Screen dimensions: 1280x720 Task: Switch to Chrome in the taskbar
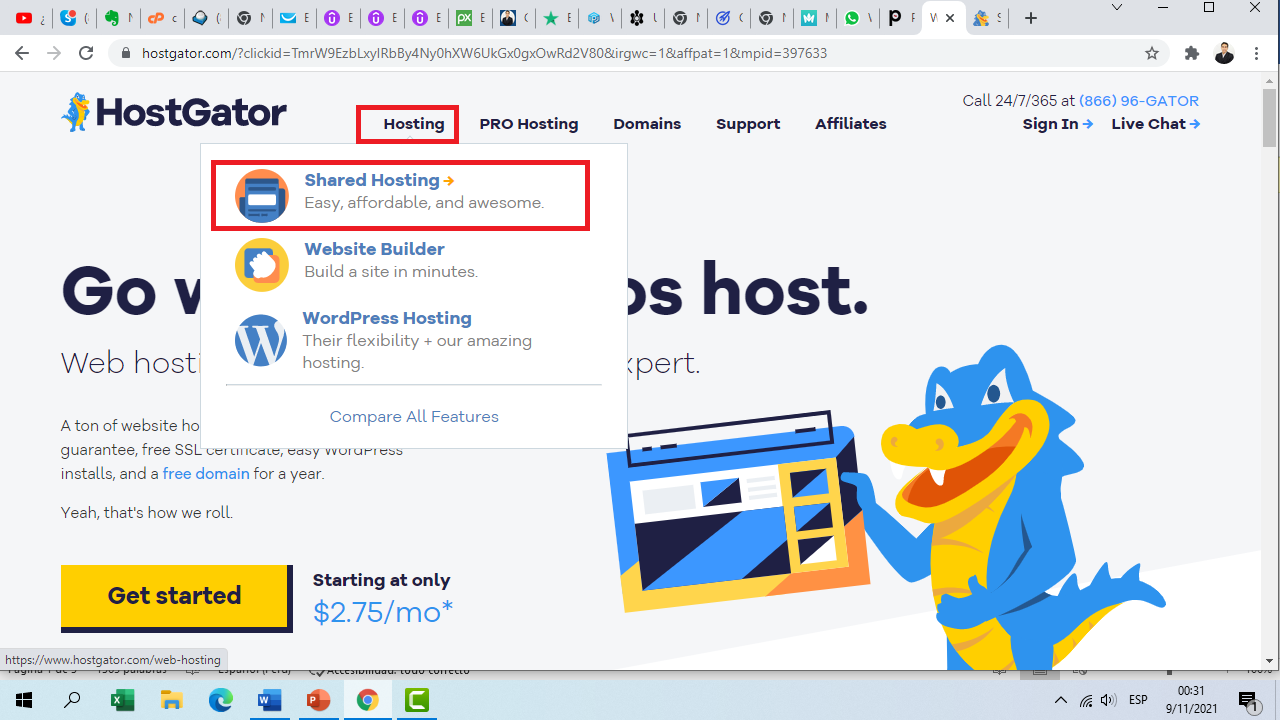368,700
